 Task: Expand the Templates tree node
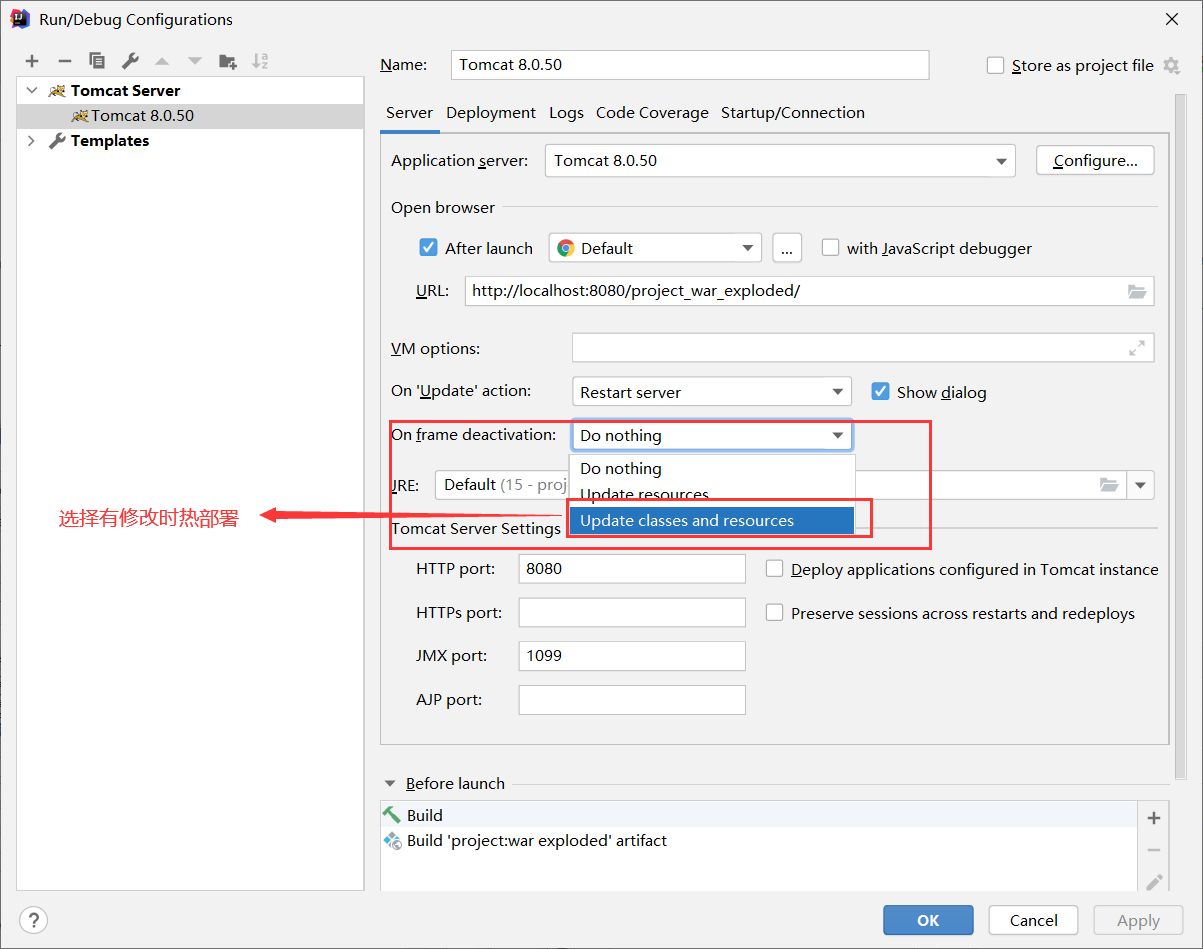tap(32, 141)
